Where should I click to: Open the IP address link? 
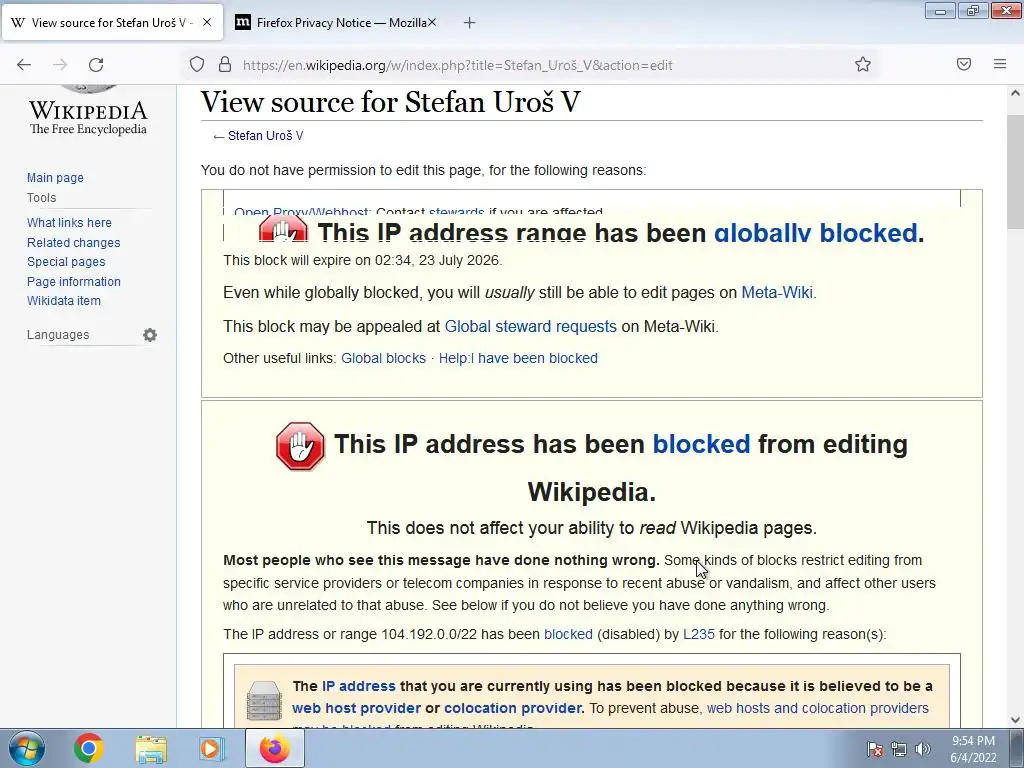click(x=359, y=686)
